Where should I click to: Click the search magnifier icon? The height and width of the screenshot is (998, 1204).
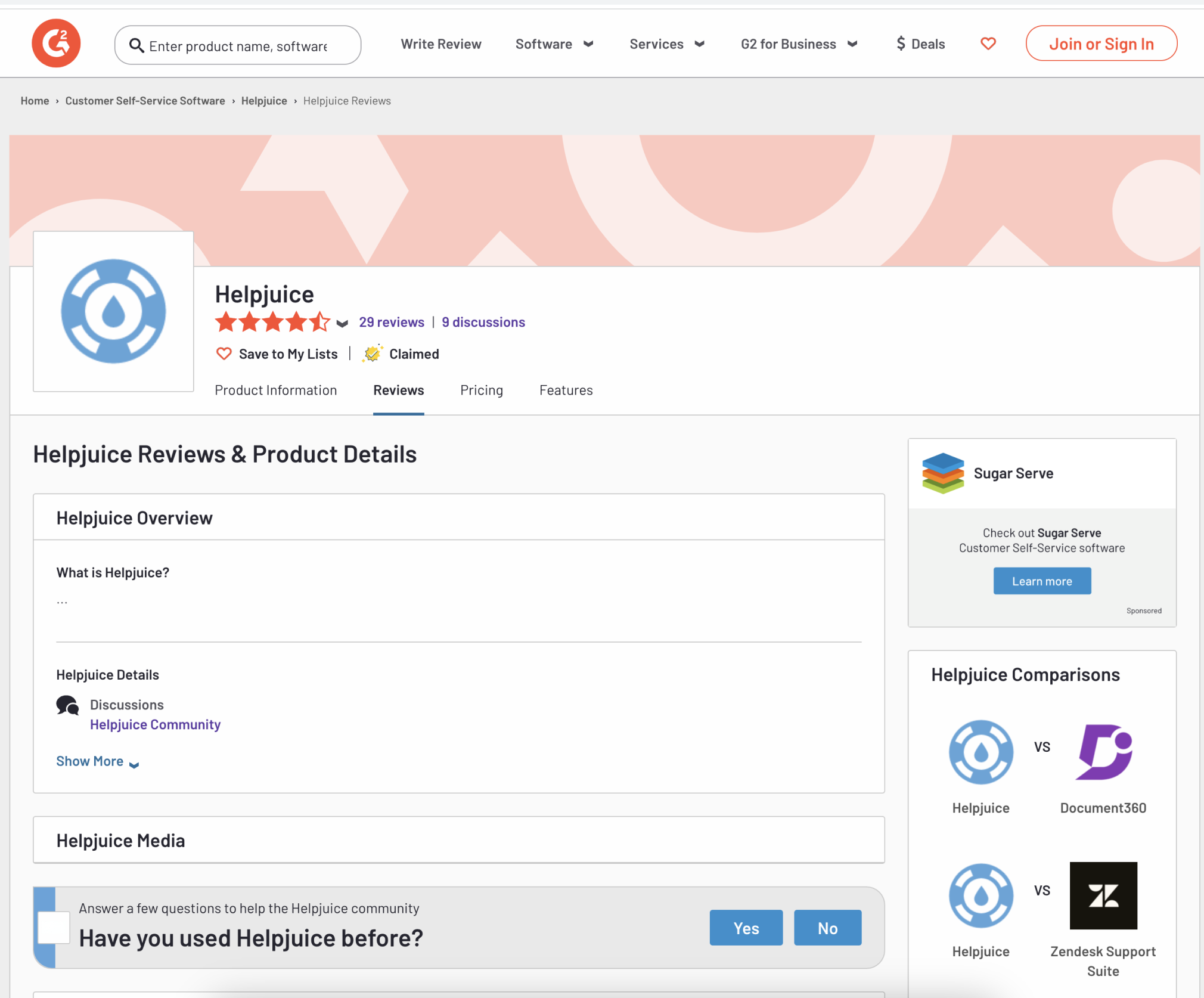(x=136, y=46)
